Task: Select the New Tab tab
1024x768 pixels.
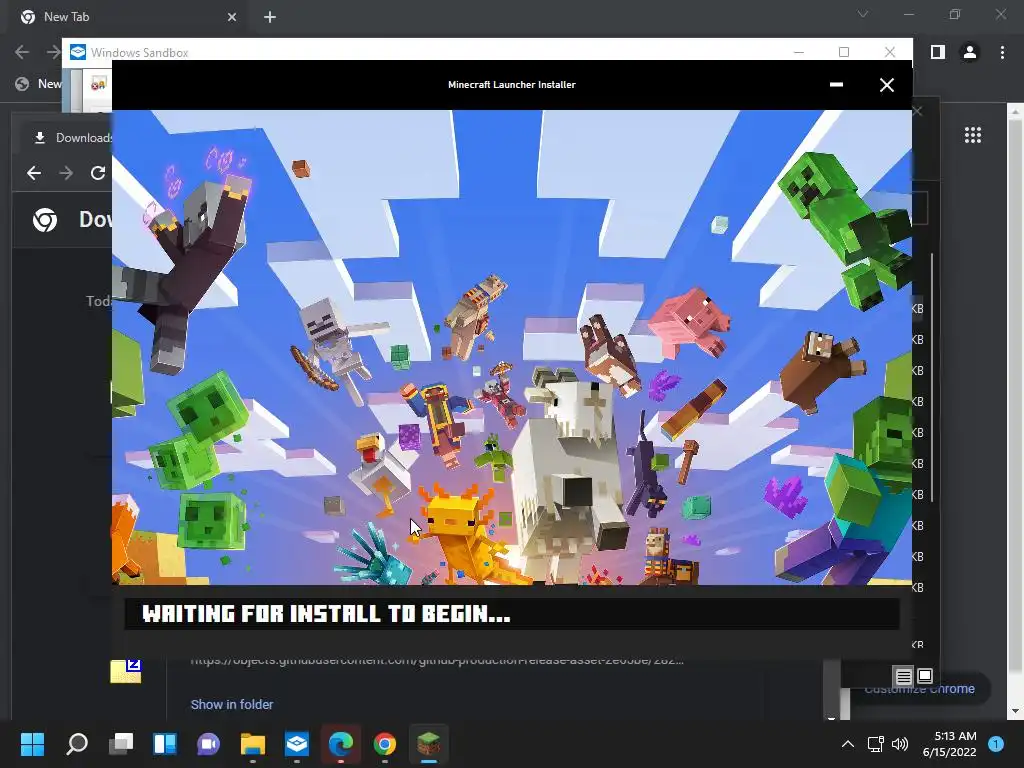Action: click(x=128, y=17)
